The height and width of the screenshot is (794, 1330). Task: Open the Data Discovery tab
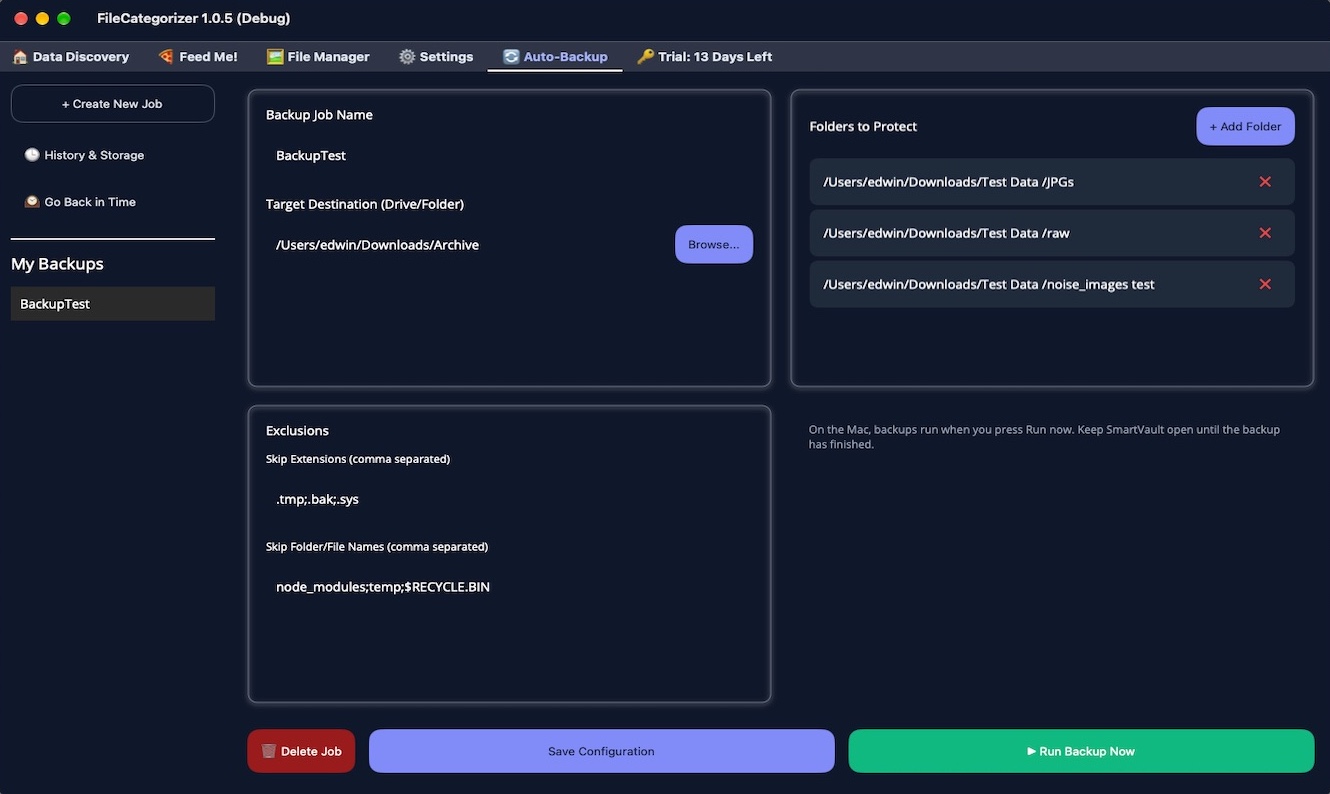(70, 57)
